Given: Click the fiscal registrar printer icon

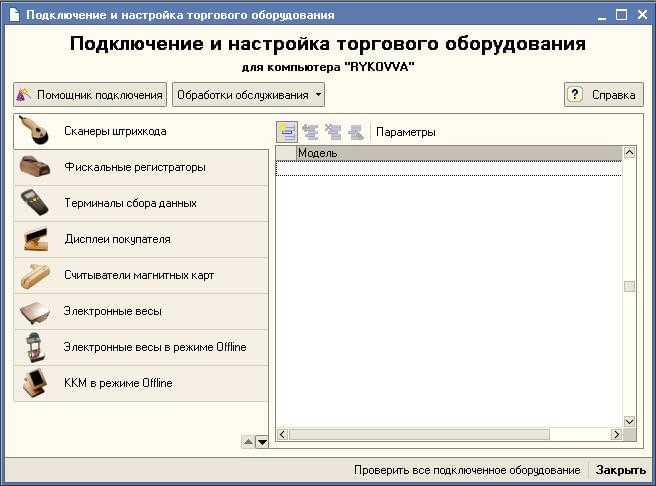Looking at the screenshot, I should tap(35, 167).
